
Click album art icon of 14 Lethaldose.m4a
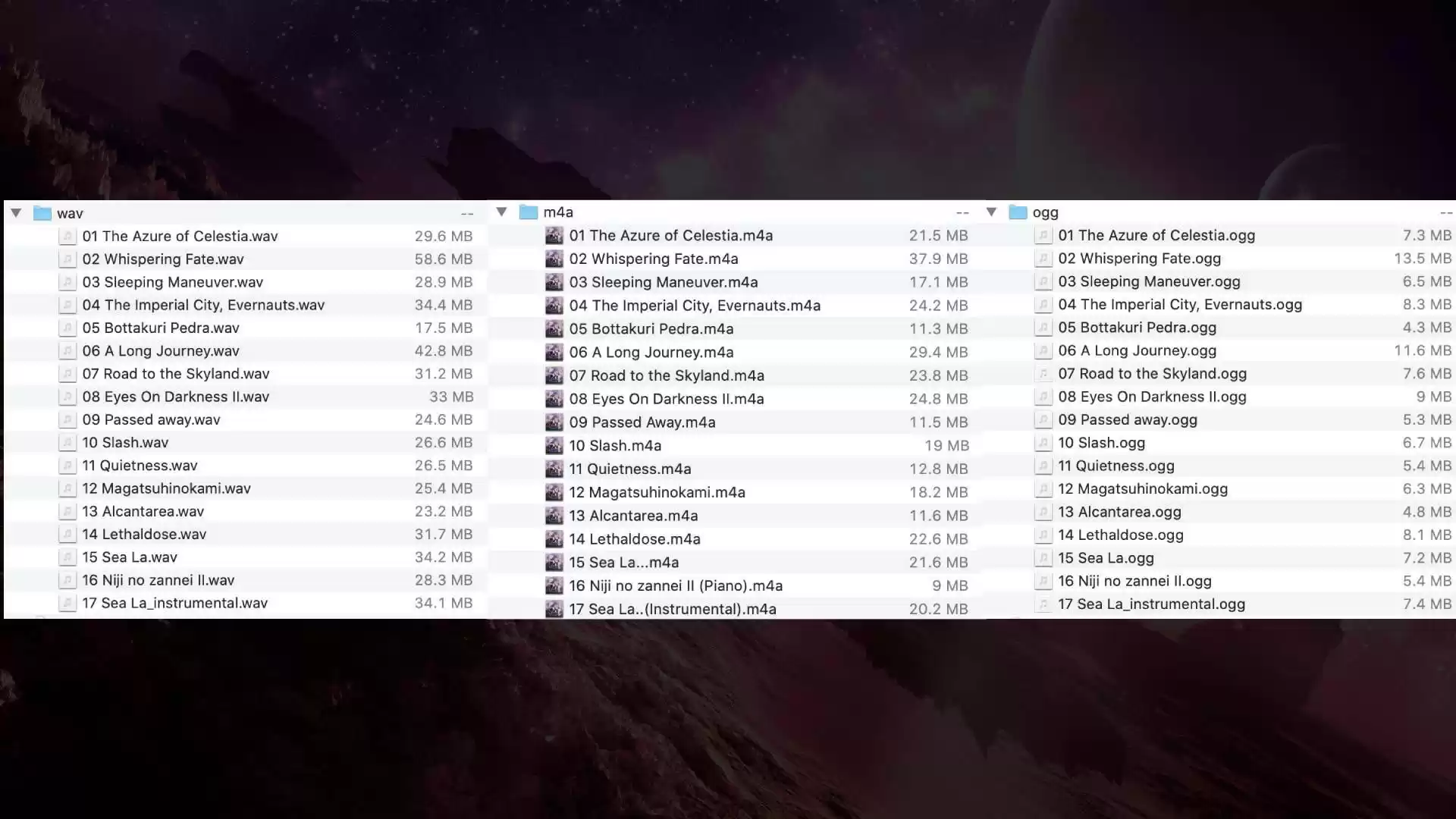pos(554,539)
